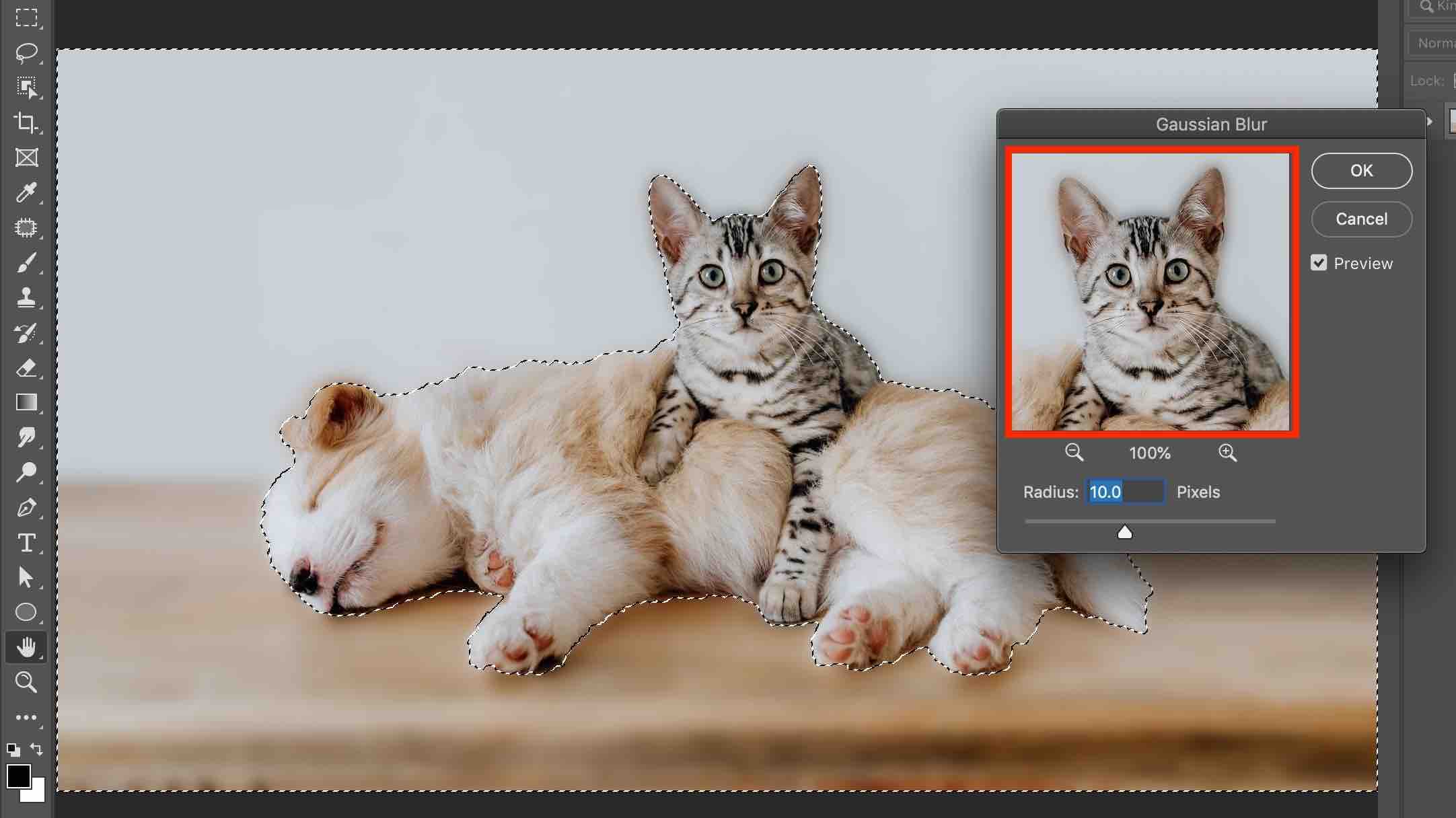Screen dimensions: 1456x818
Task: Open the Edit Toolbar three dots
Action: coord(26,717)
